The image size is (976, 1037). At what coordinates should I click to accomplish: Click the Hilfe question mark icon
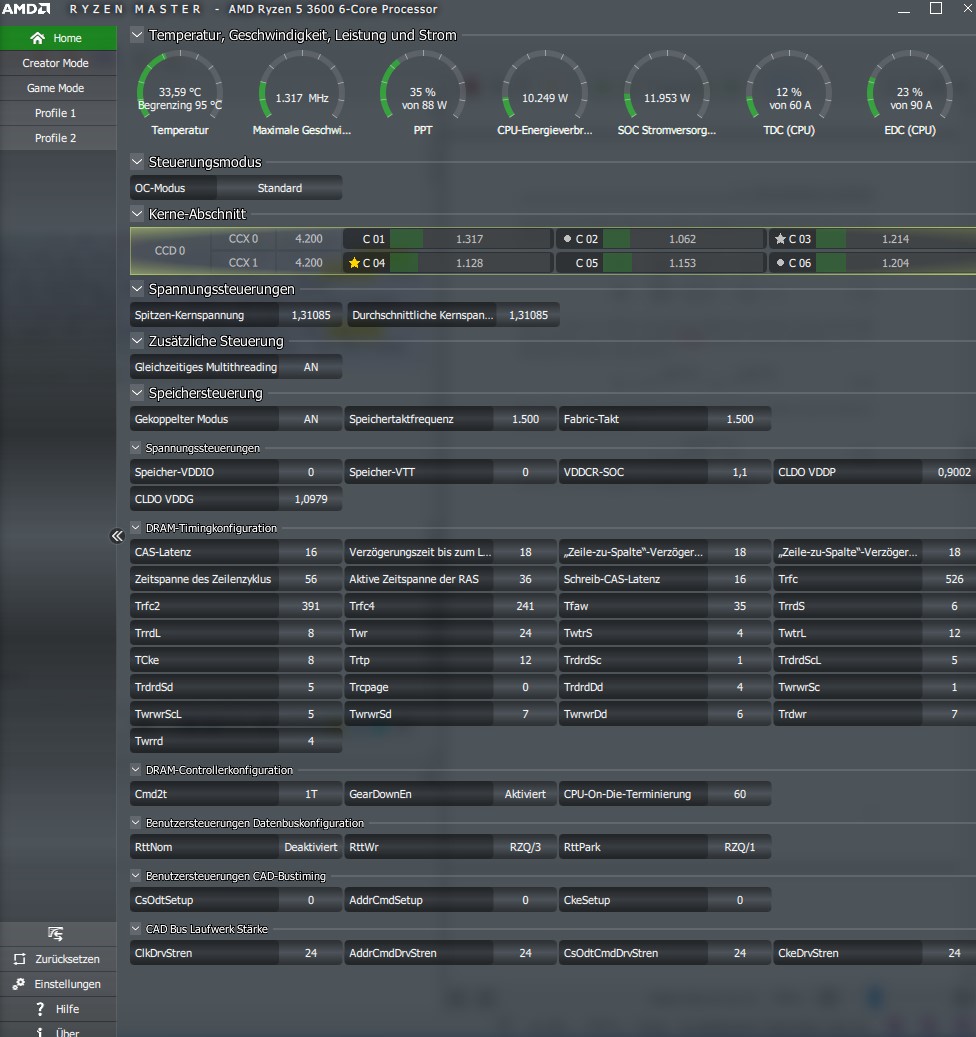coord(40,1009)
